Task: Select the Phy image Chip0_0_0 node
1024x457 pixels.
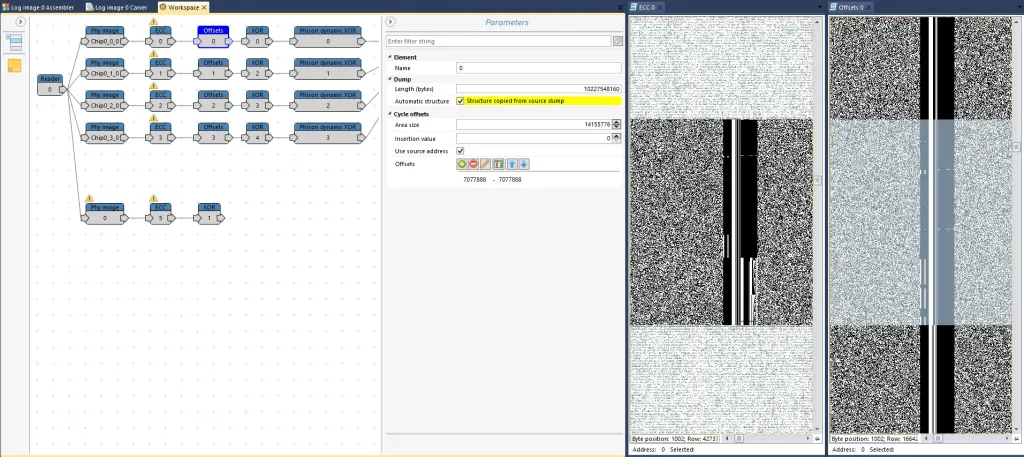Action: click(x=104, y=37)
